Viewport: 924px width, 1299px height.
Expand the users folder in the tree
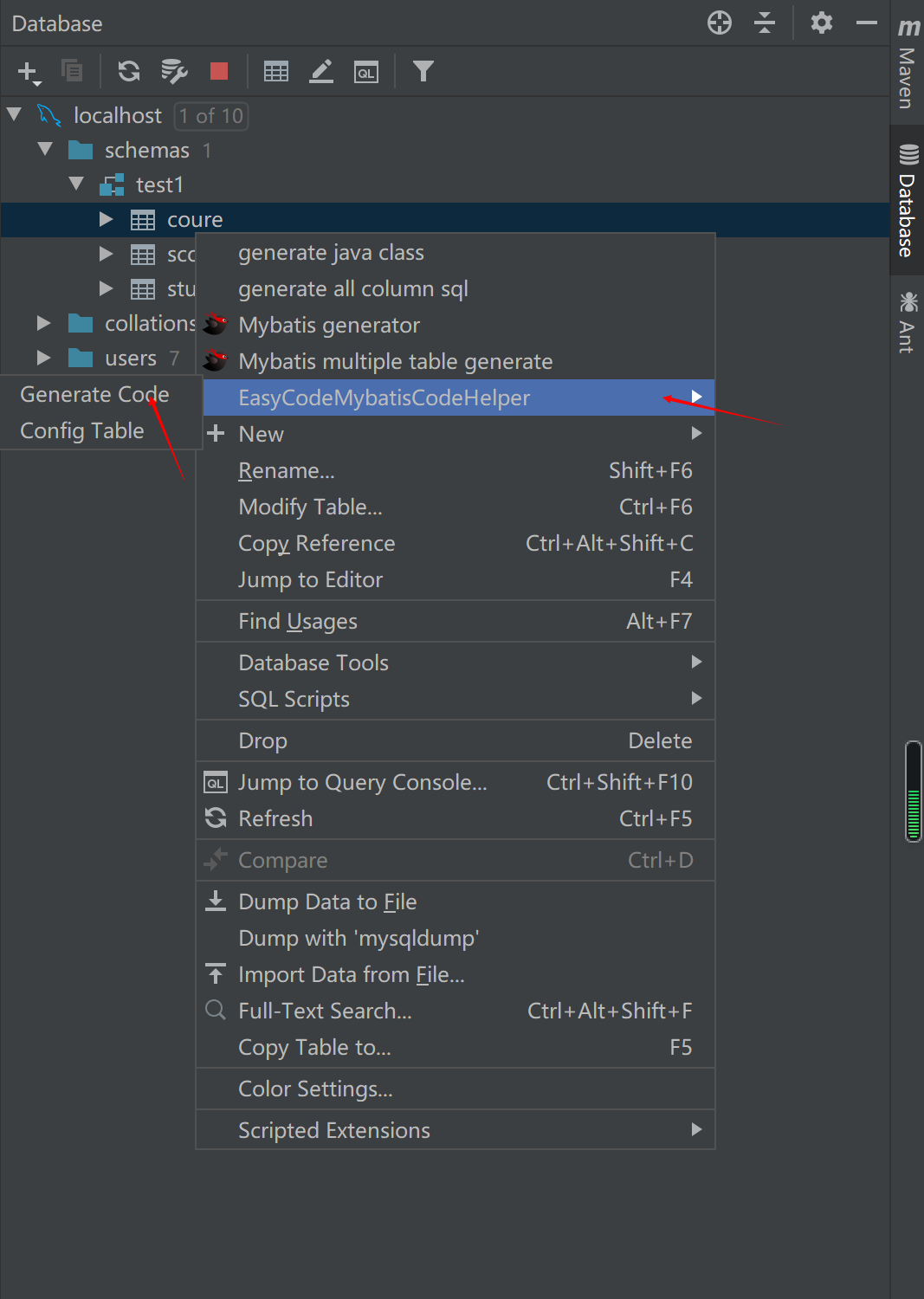click(x=43, y=357)
